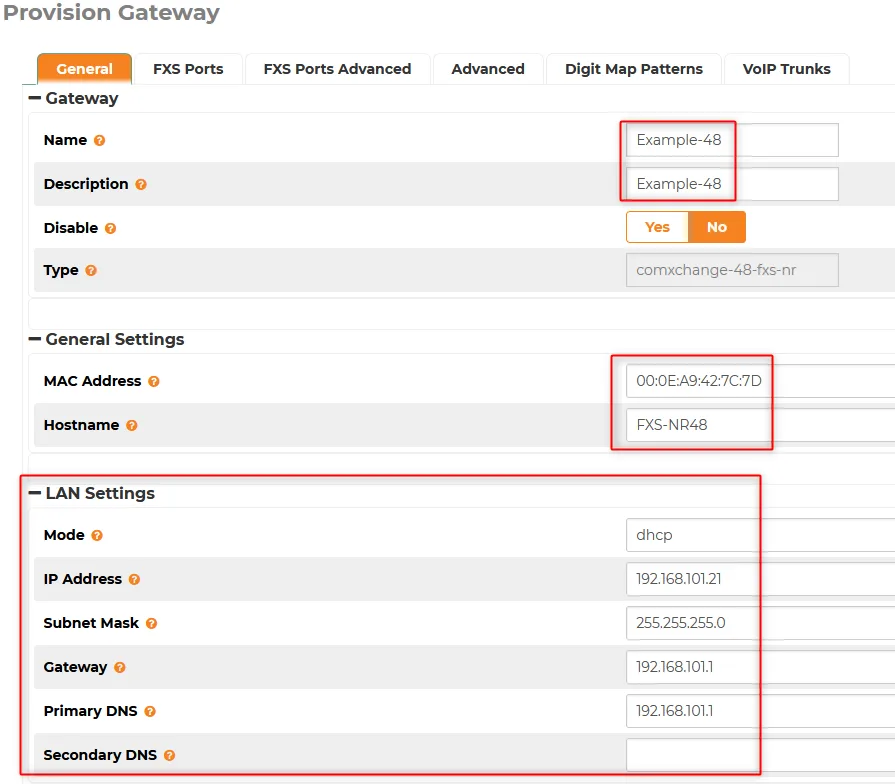This screenshot has width=895, height=784.
Task: Click the empty Secondary DNS field
Action: 760,754
